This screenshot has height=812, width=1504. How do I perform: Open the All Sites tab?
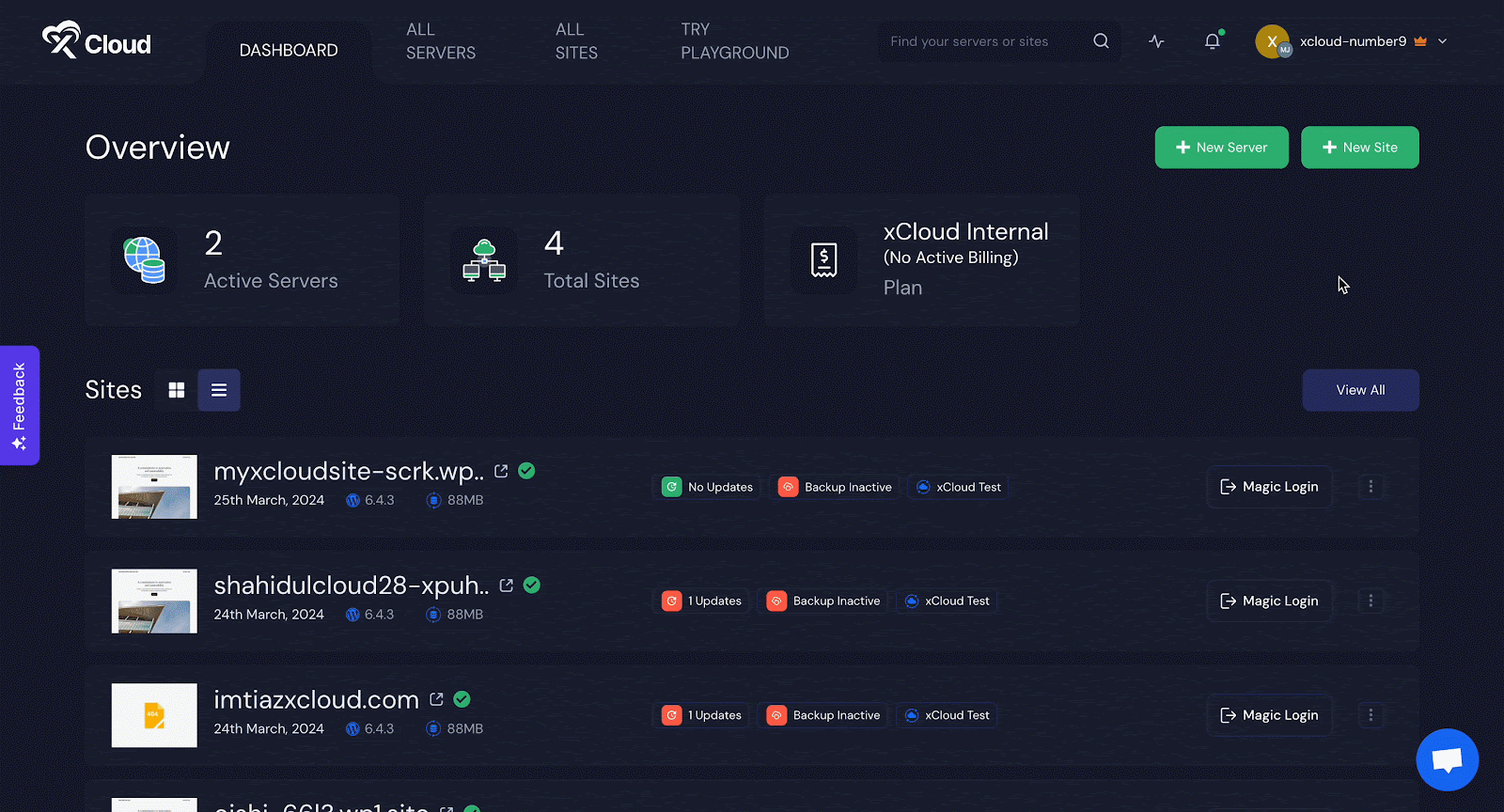(x=576, y=41)
